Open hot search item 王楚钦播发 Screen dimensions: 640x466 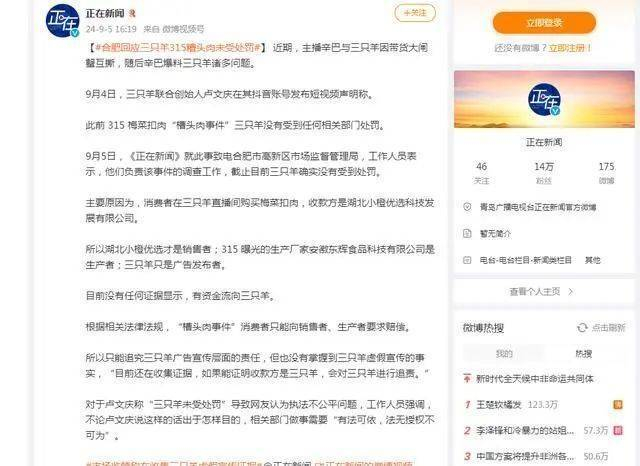coord(498,405)
